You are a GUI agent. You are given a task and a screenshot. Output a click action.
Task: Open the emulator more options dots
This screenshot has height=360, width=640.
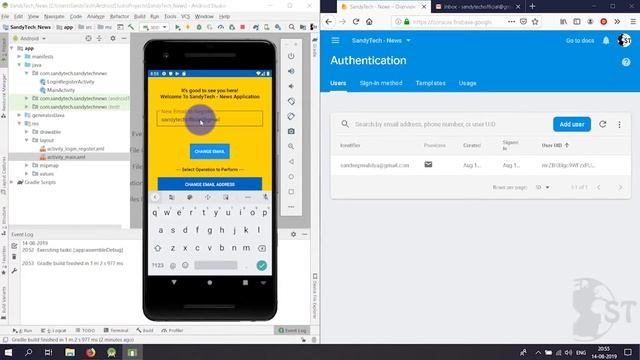291,207
